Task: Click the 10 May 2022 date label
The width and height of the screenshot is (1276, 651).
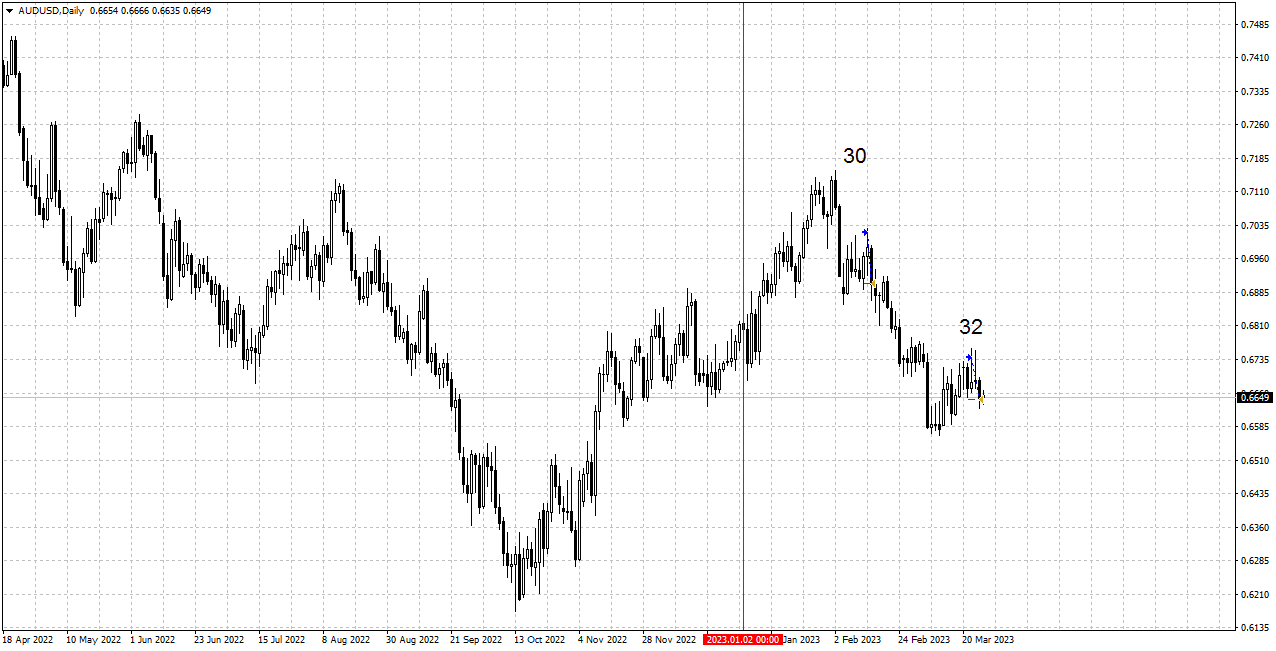Action: pyautogui.click(x=93, y=639)
